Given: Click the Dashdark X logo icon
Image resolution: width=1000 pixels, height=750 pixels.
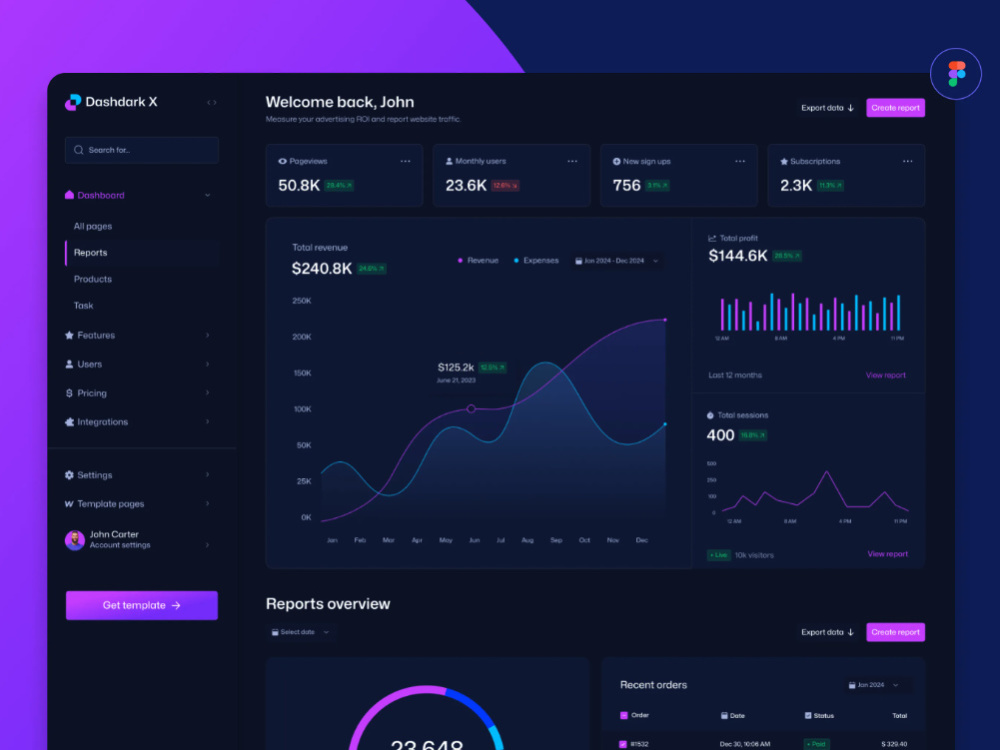Looking at the screenshot, I should point(73,102).
